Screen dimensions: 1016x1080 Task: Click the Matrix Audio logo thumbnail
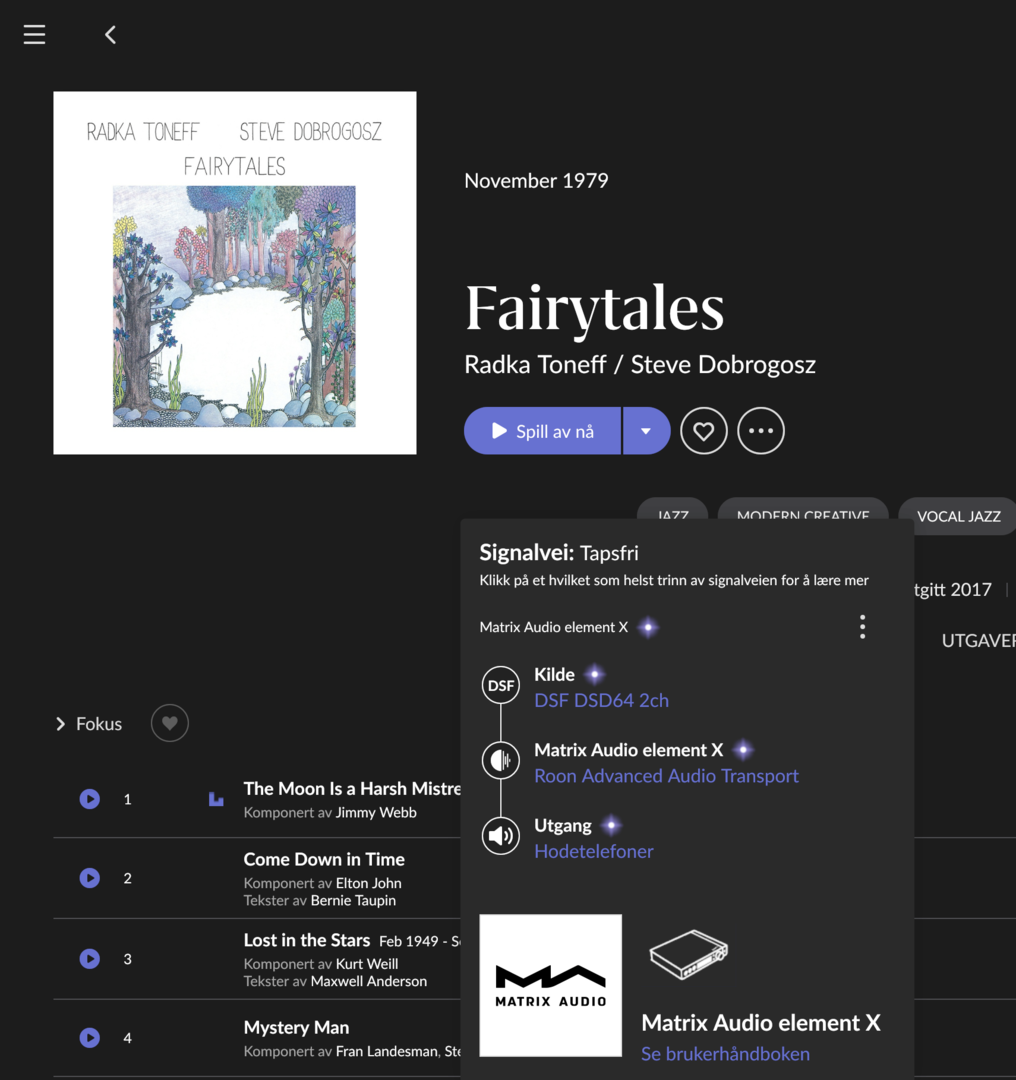pyautogui.click(x=550, y=986)
